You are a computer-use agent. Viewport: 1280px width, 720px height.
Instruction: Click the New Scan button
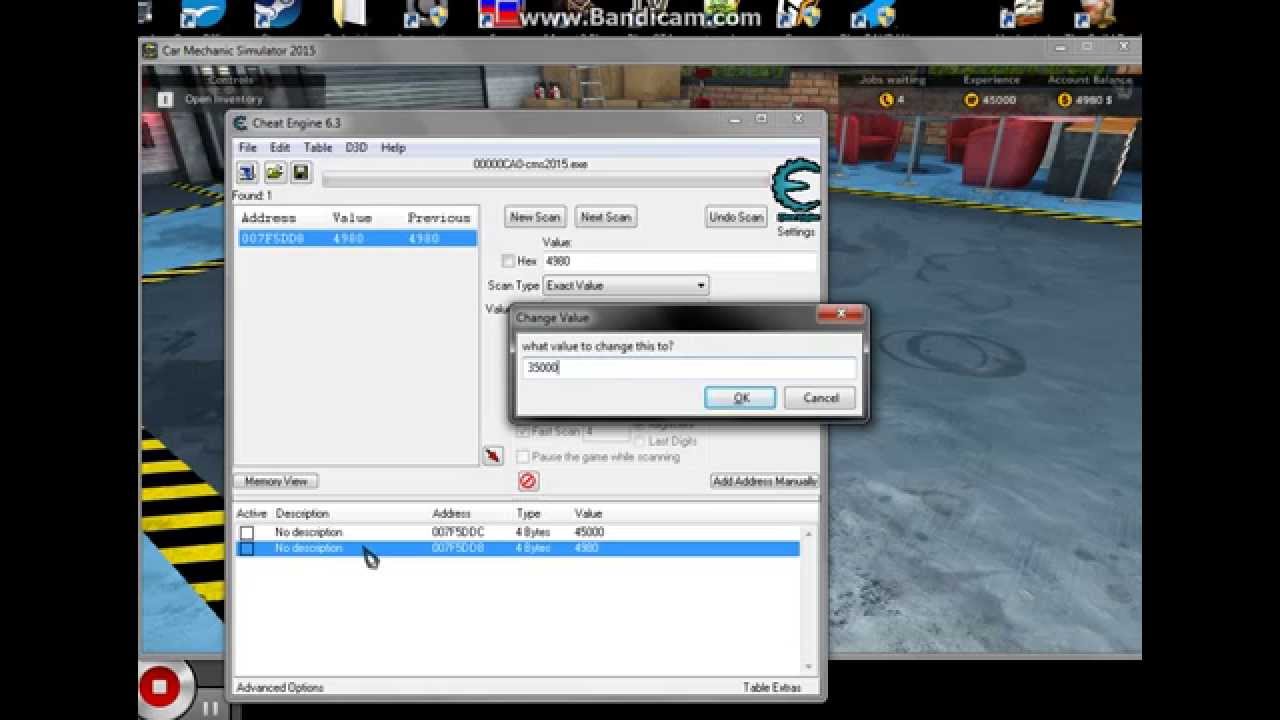pos(535,217)
